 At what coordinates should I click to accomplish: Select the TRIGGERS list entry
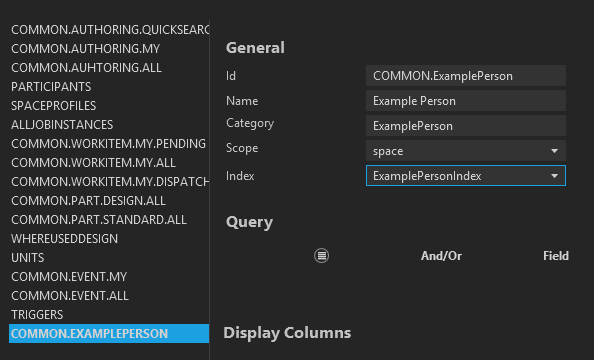pyautogui.click(x=109, y=315)
